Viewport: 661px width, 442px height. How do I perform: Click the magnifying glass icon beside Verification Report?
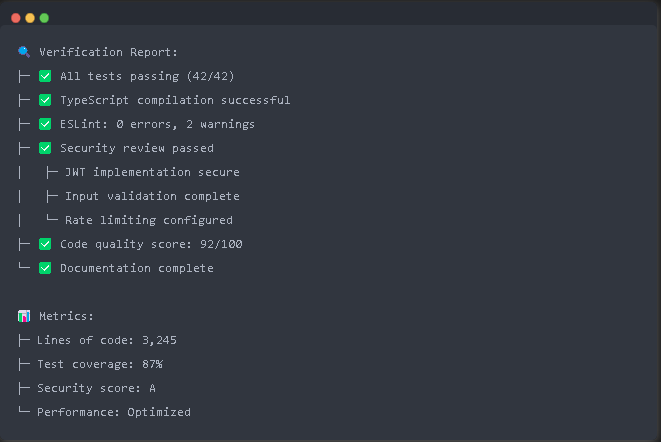tap(24, 52)
